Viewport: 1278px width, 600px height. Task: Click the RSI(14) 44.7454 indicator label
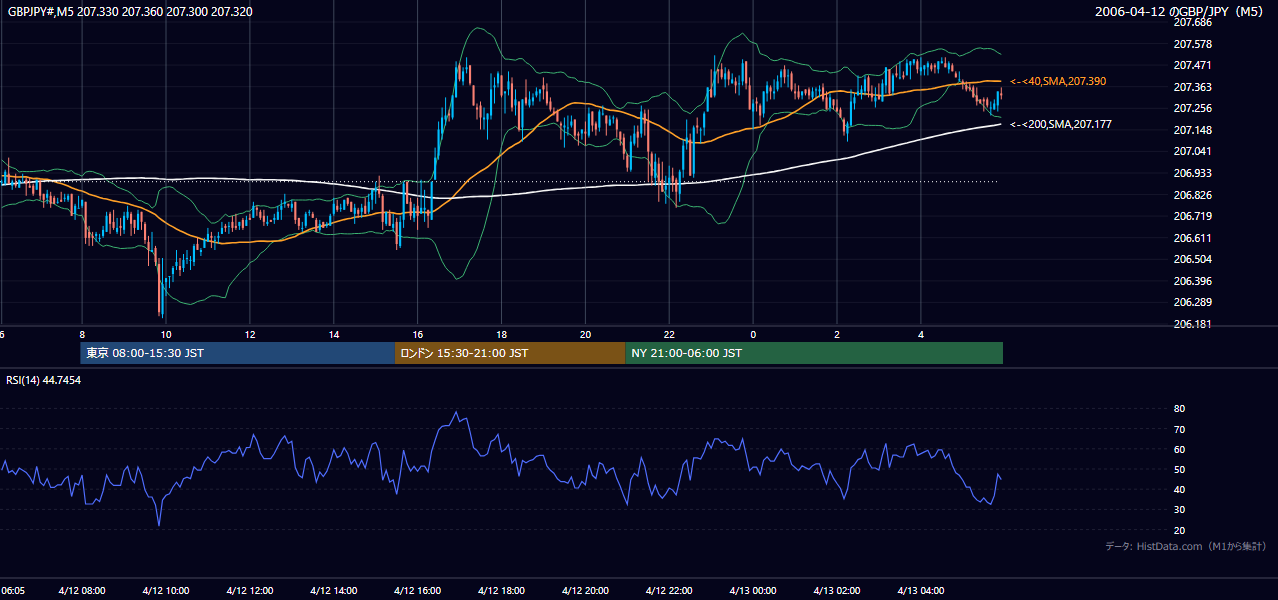pos(44,380)
